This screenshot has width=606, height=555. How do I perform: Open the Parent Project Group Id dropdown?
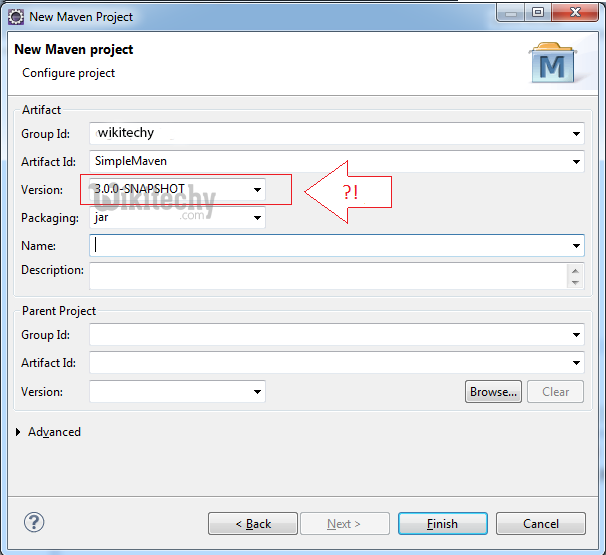click(576, 336)
